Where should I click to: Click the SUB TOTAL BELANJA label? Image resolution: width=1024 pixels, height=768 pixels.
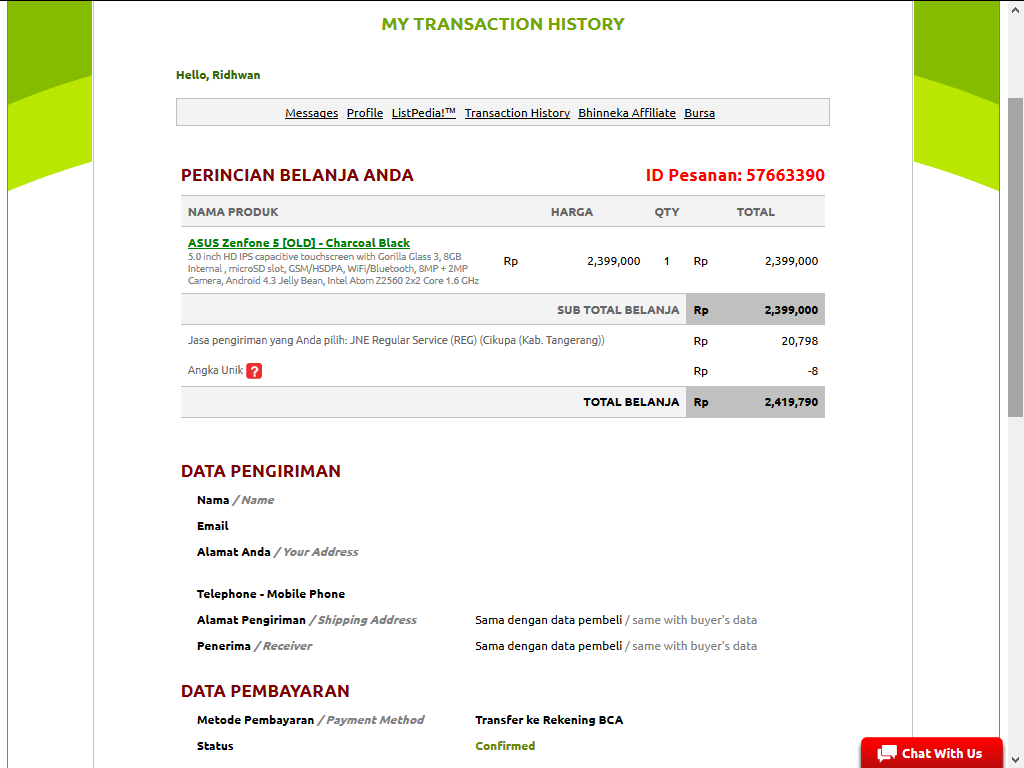pos(618,310)
